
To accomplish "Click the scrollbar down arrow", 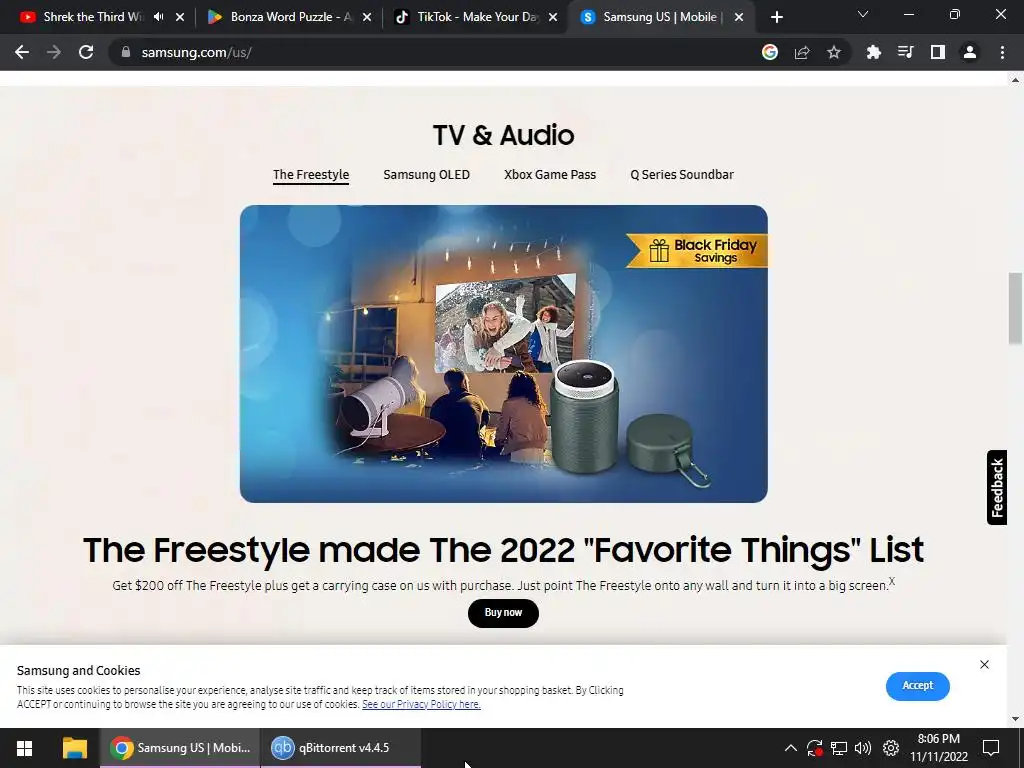I will 1015,719.
